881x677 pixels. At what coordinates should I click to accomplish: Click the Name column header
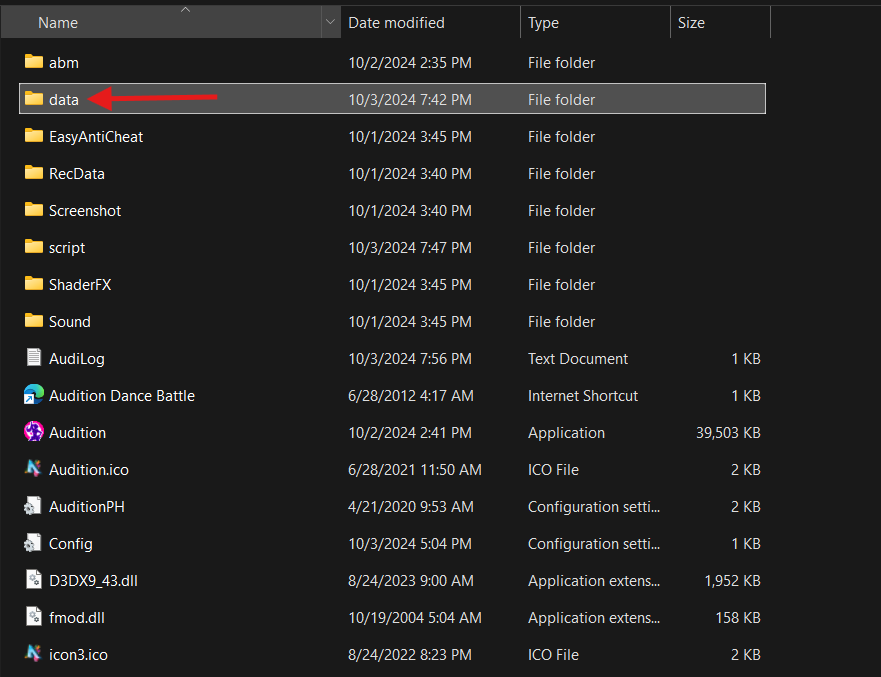(58, 22)
